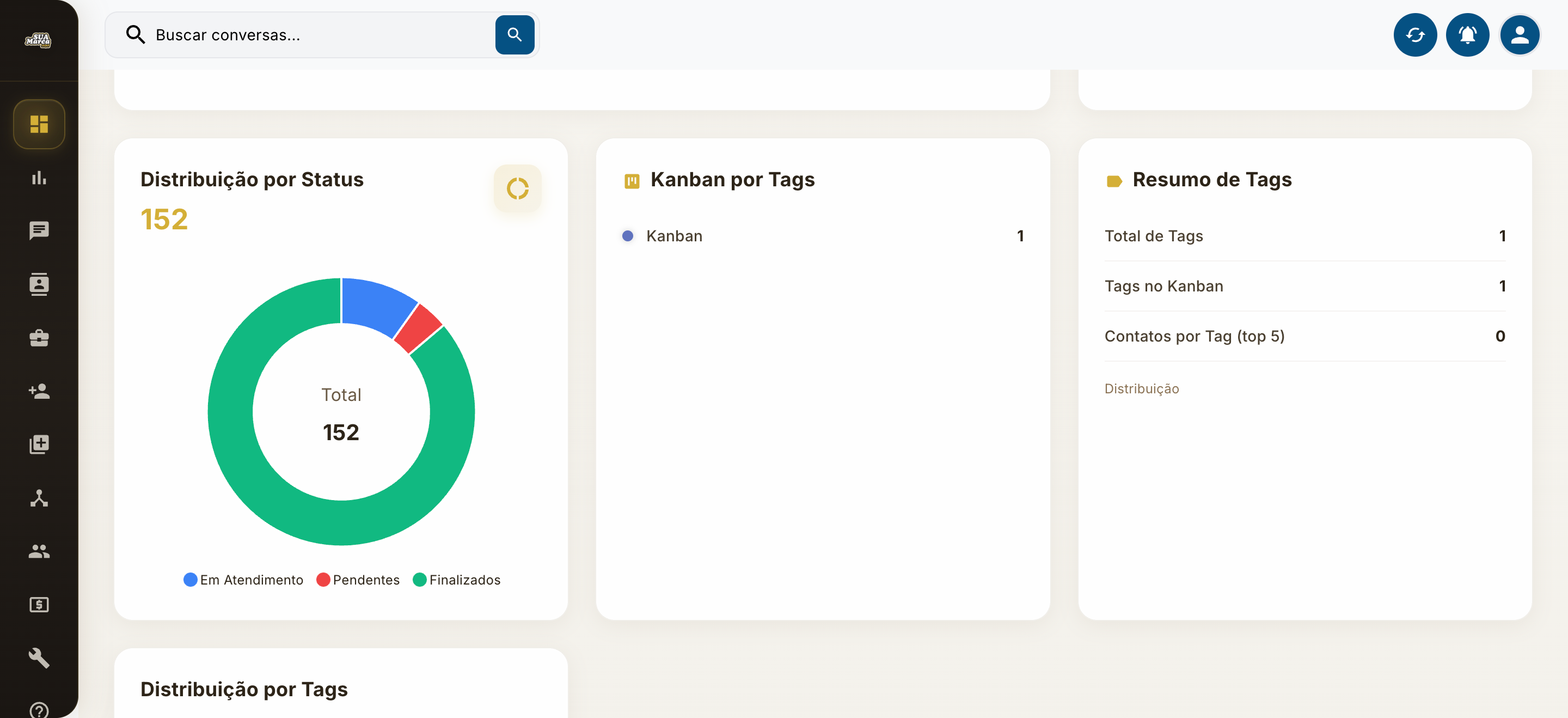Image resolution: width=1568 pixels, height=718 pixels.
Task: Open the briefcase sidebar icon
Action: (39, 338)
